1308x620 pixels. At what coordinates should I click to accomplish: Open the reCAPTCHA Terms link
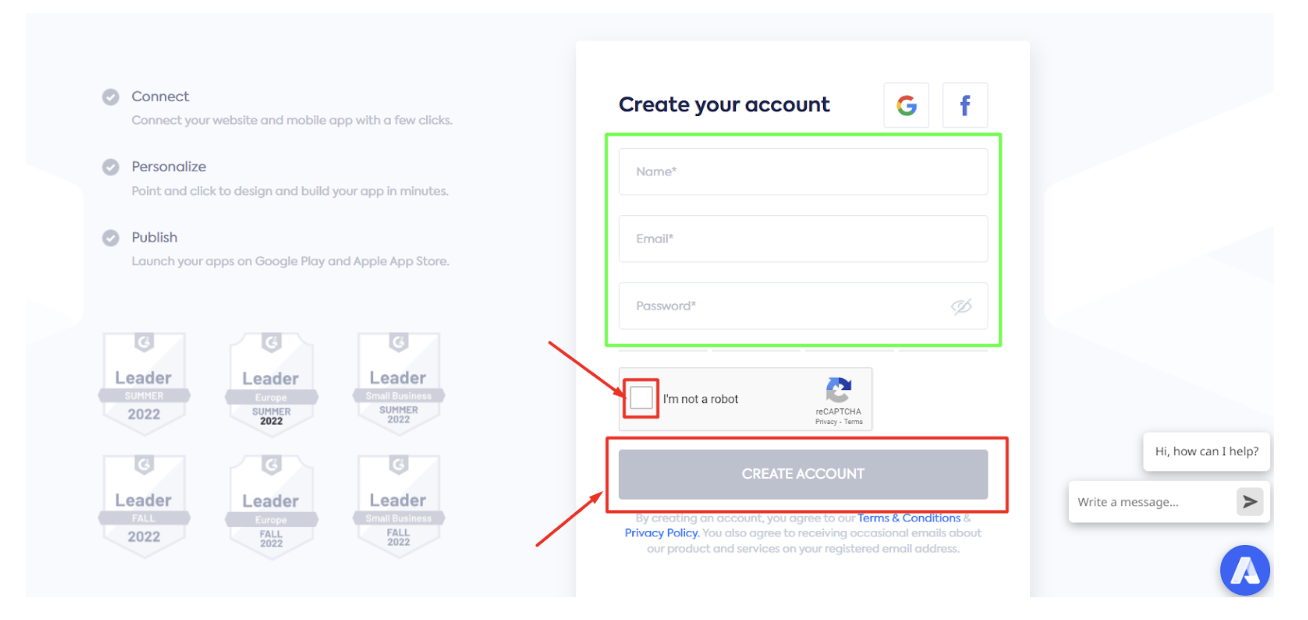[853, 422]
